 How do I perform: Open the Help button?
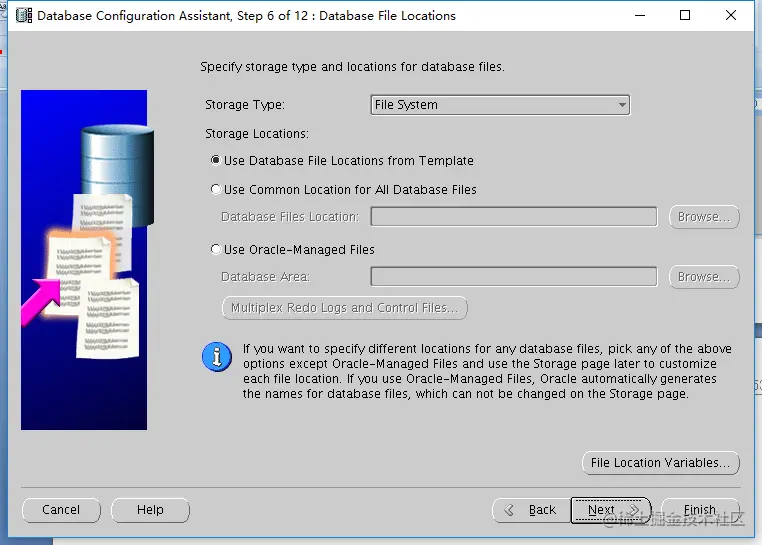[150, 510]
